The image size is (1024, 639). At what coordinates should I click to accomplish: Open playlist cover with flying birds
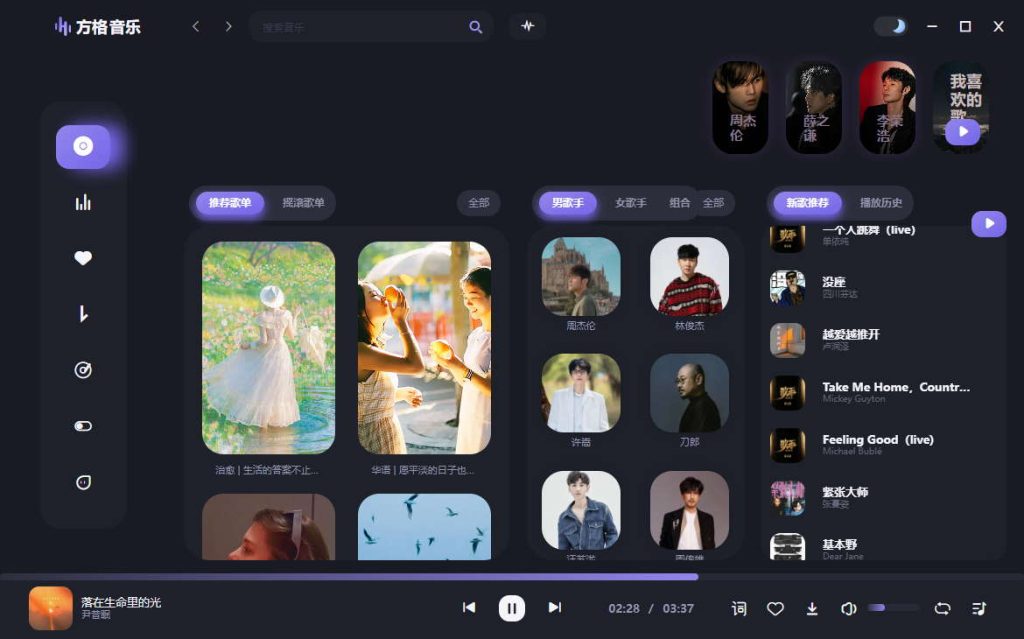coord(424,527)
